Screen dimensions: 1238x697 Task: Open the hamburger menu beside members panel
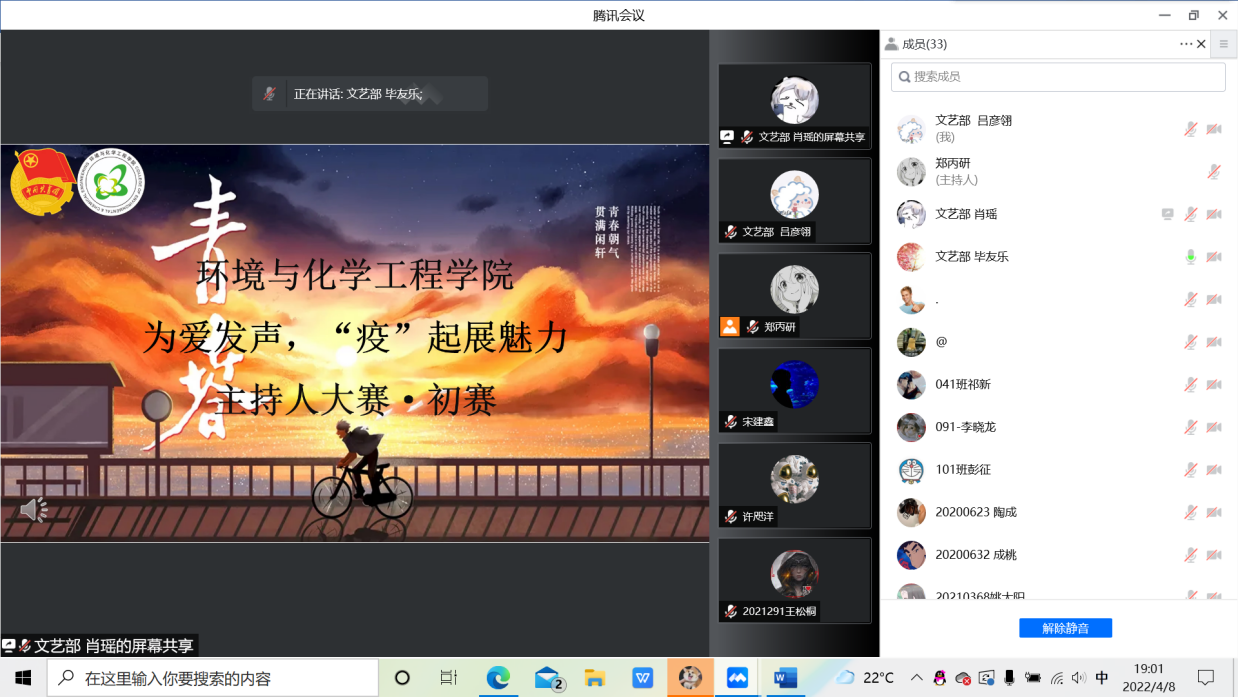[x=1223, y=44]
